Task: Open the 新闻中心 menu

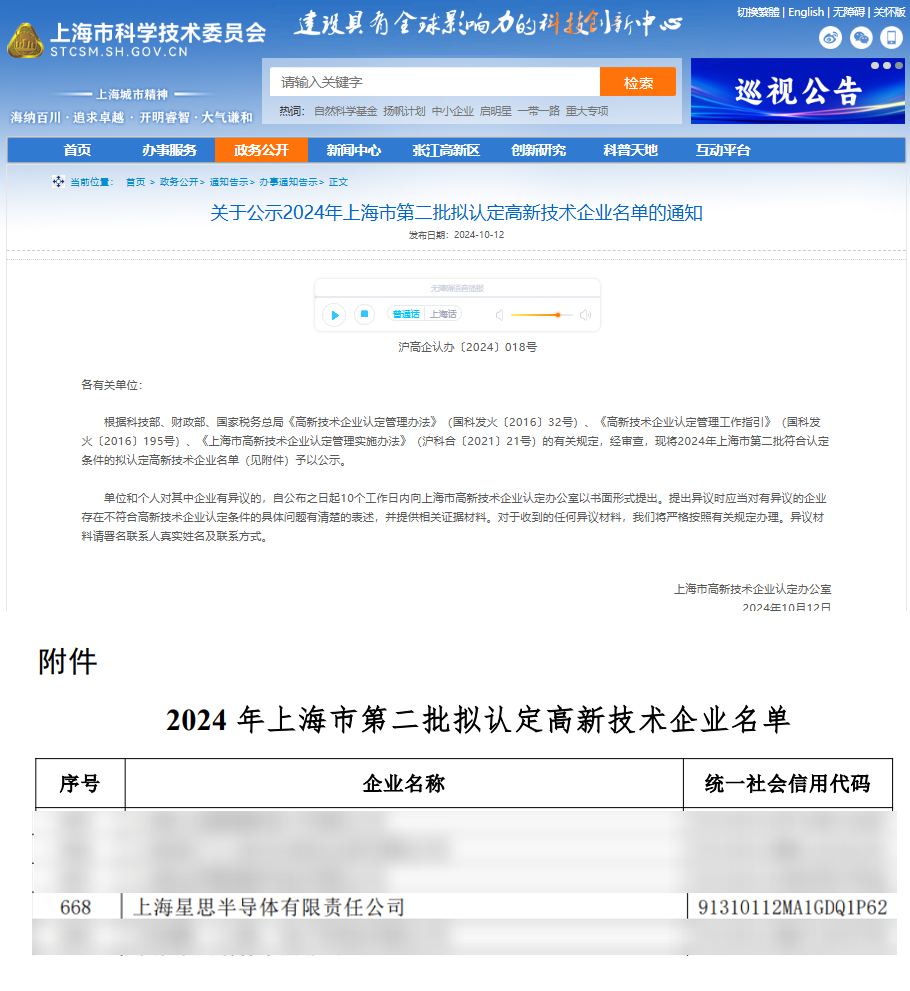Action: click(353, 150)
